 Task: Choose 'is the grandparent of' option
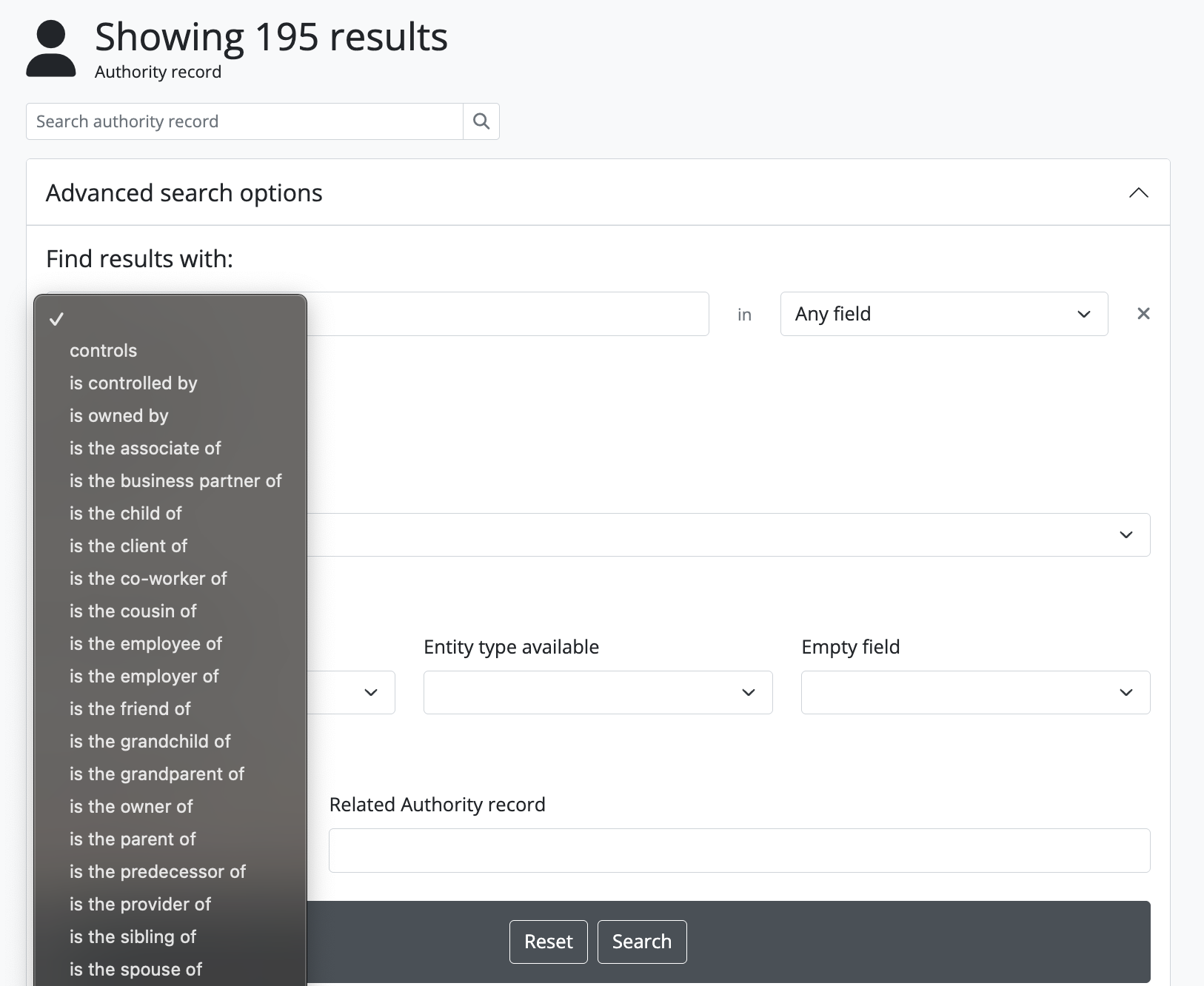[x=157, y=774]
